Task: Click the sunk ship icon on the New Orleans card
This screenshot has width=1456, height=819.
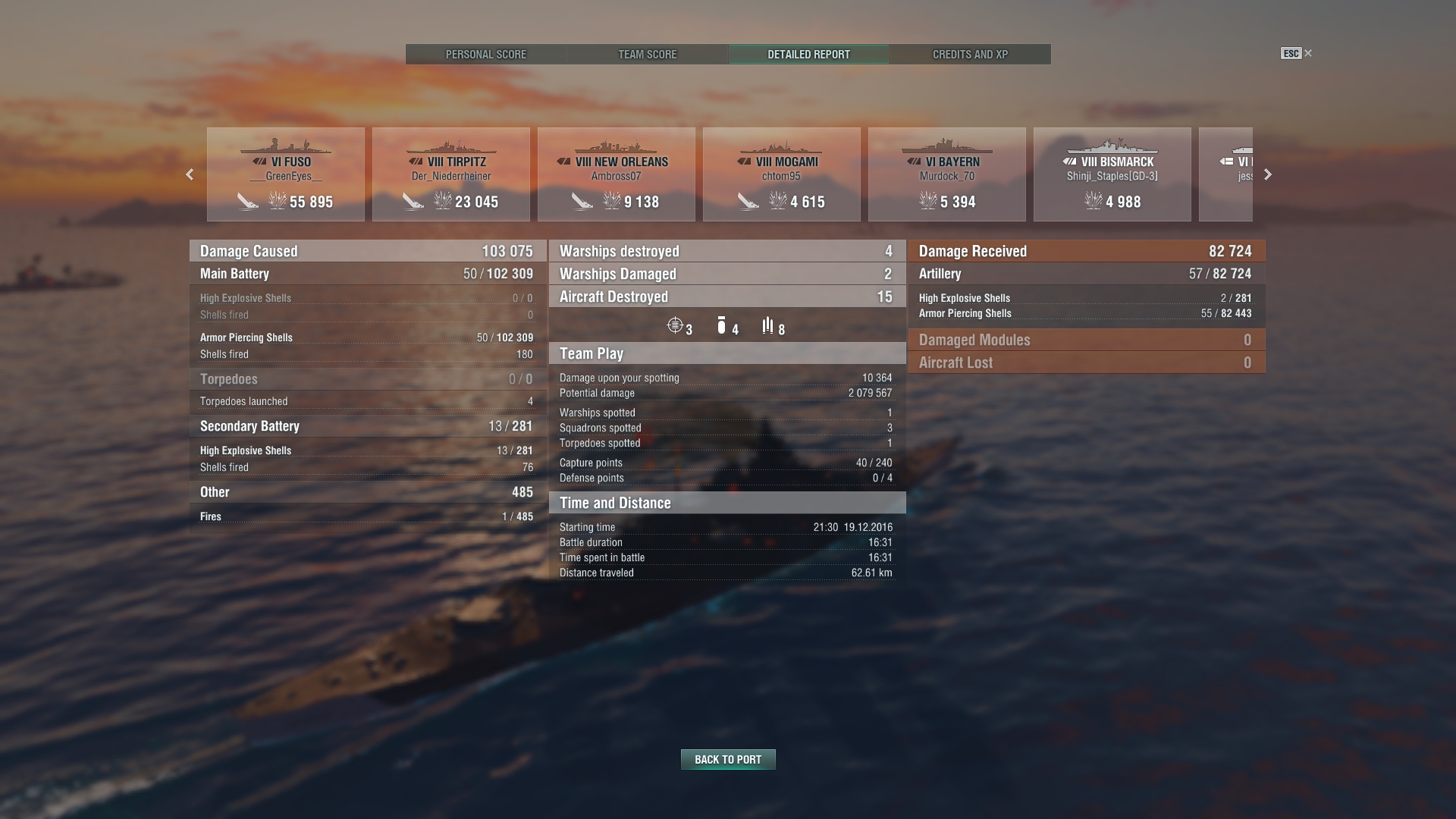Action: point(582,201)
